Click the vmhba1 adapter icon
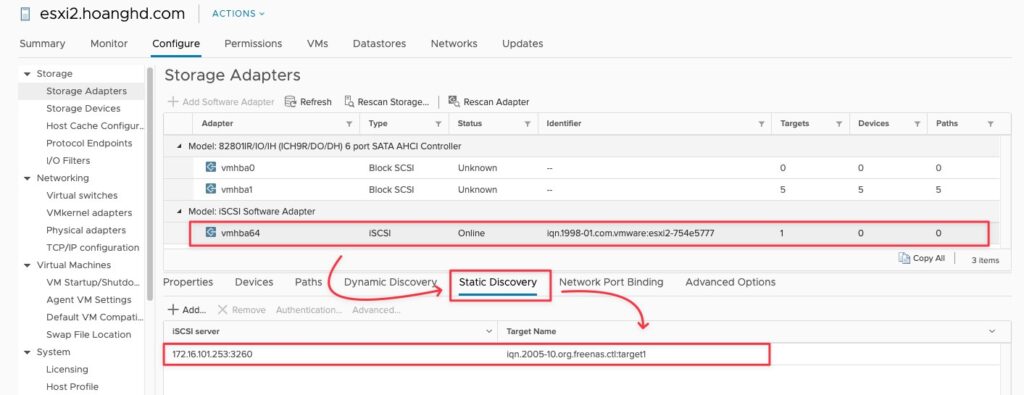 (210, 189)
